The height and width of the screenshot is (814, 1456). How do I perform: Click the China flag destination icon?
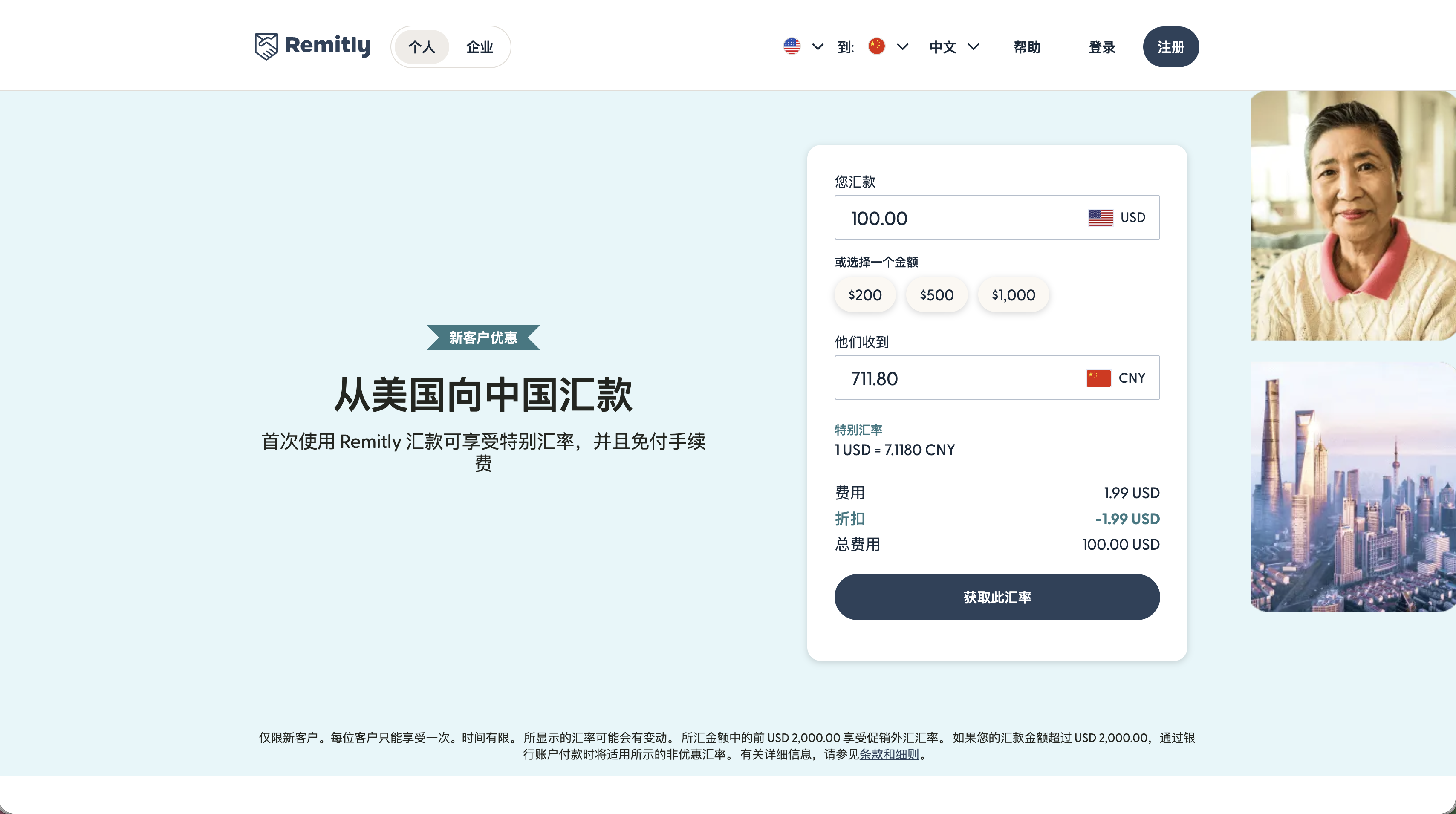tap(876, 46)
